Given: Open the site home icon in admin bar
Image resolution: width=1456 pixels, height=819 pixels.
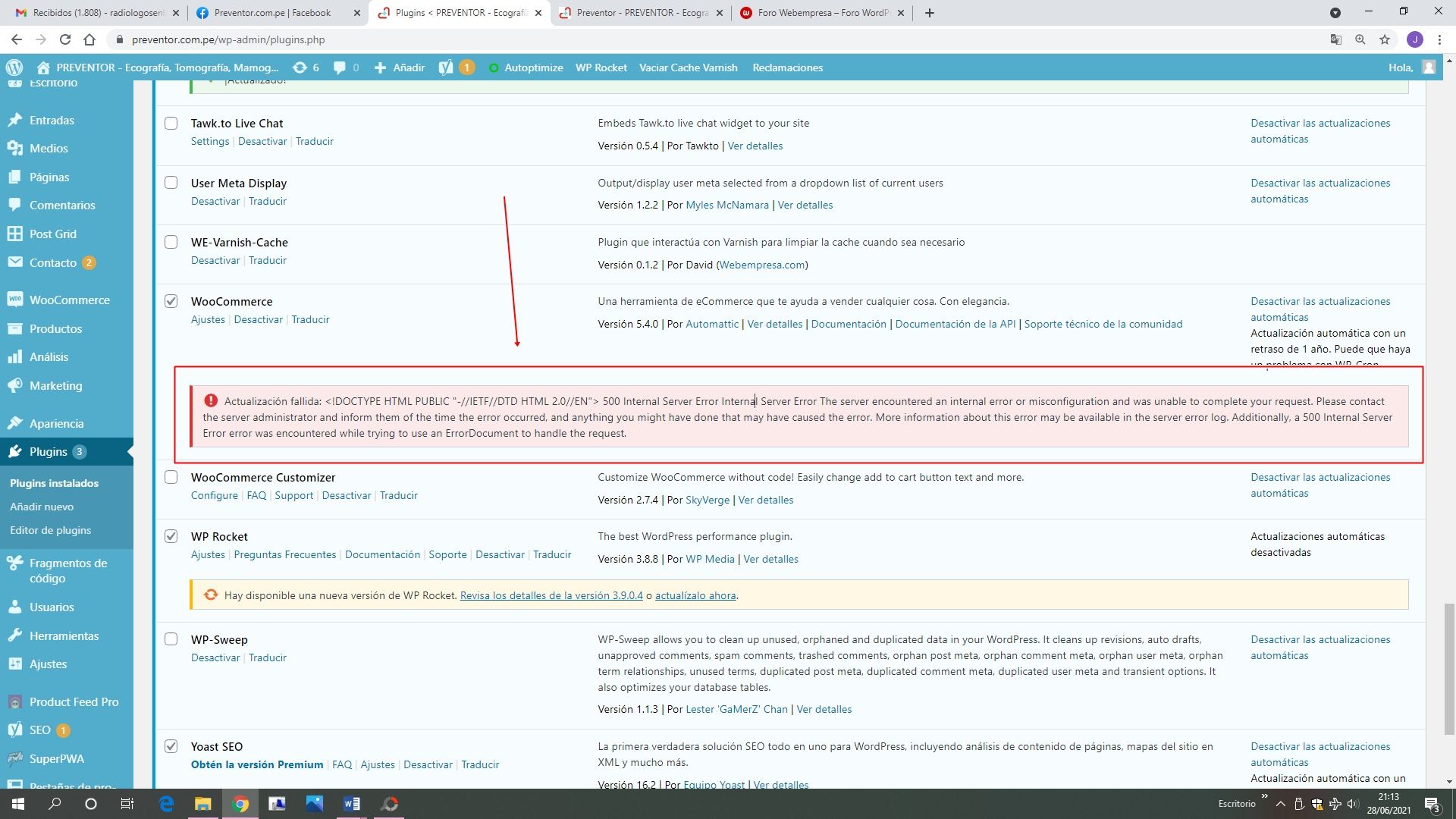Looking at the screenshot, I should click(x=43, y=67).
